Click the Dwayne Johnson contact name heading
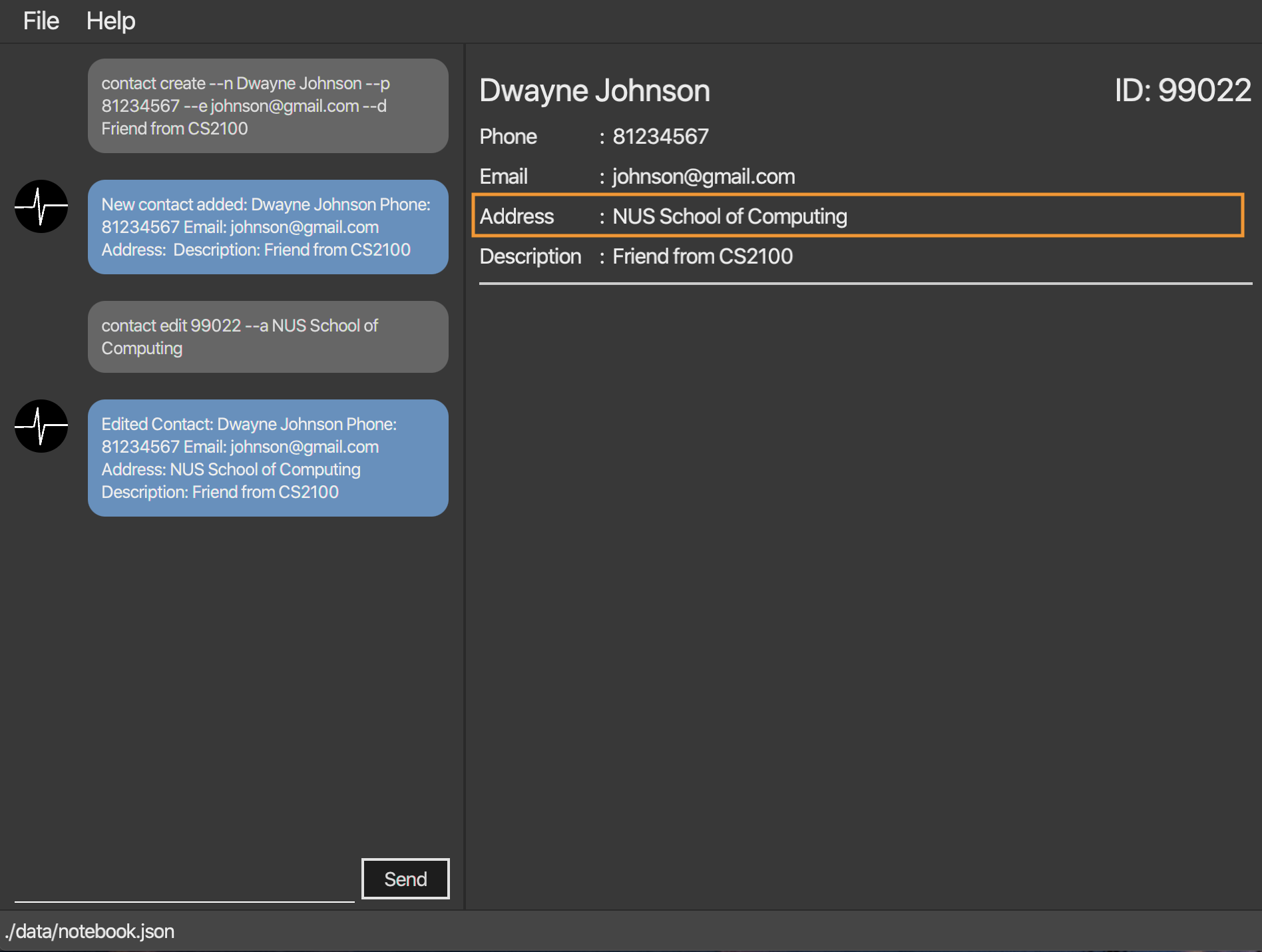The height and width of the screenshot is (952, 1262). 594,91
